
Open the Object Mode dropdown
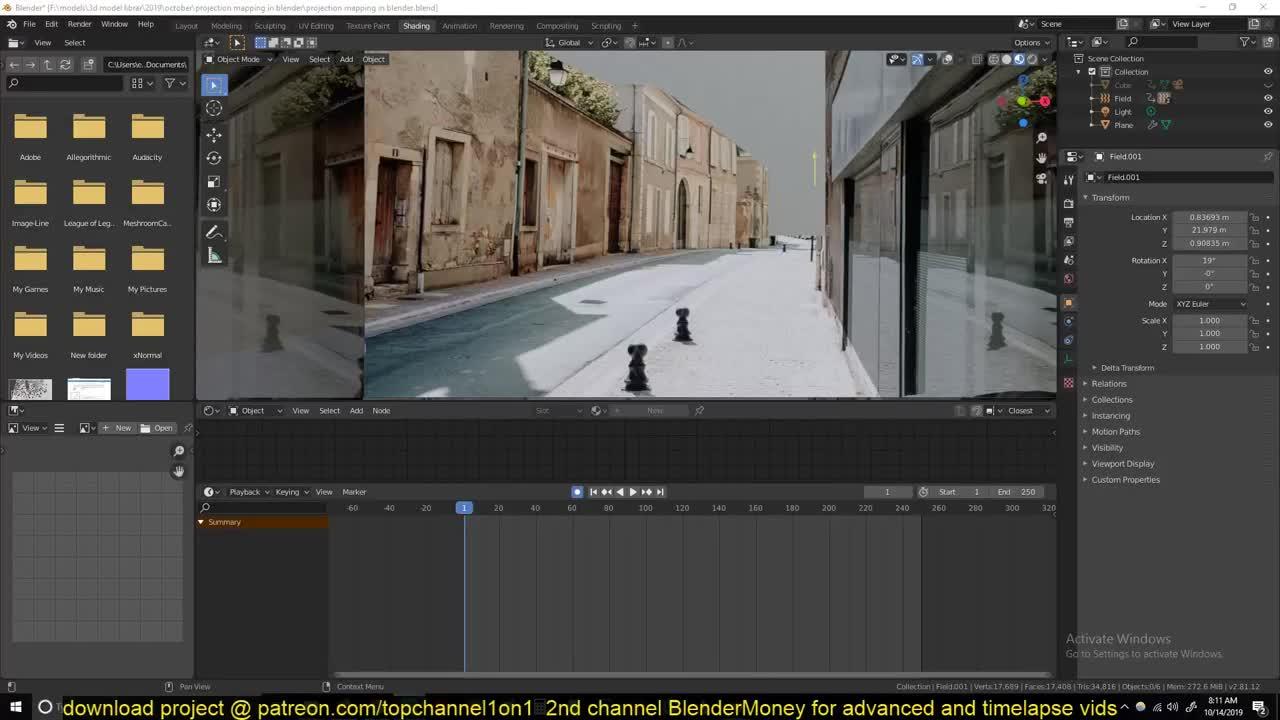pyautogui.click(x=237, y=59)
